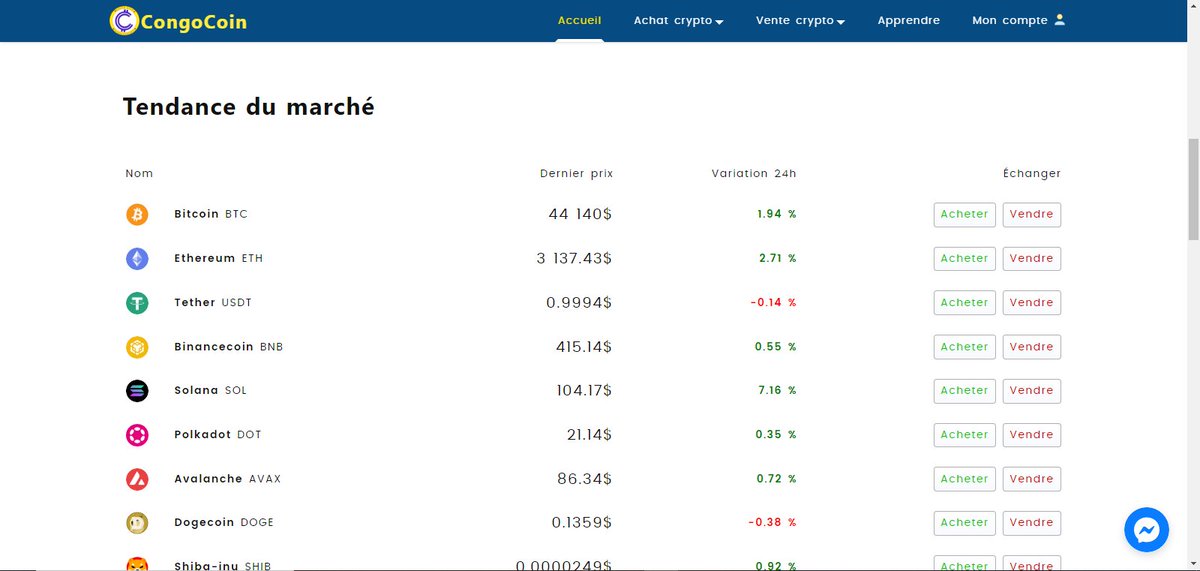Click Vendre for Avalanche
This screenshot has height=571, width=1200.
(1032, 479)
